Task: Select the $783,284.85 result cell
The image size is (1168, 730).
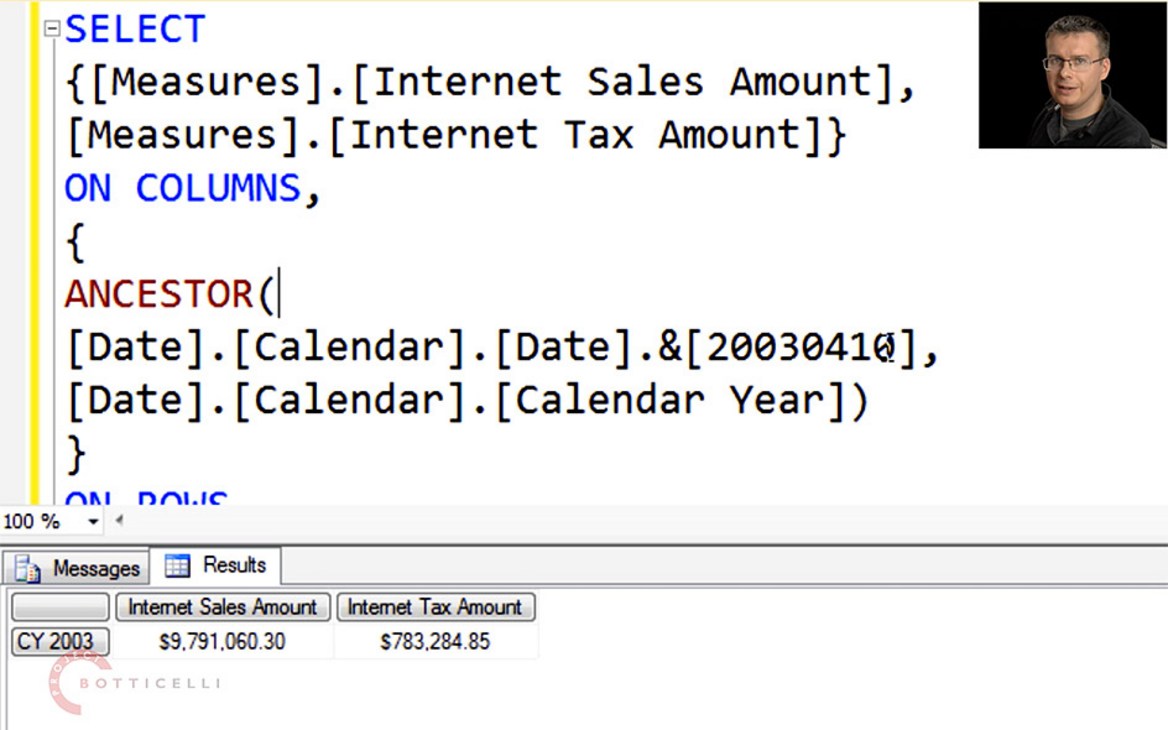Action: pos(435,642)
